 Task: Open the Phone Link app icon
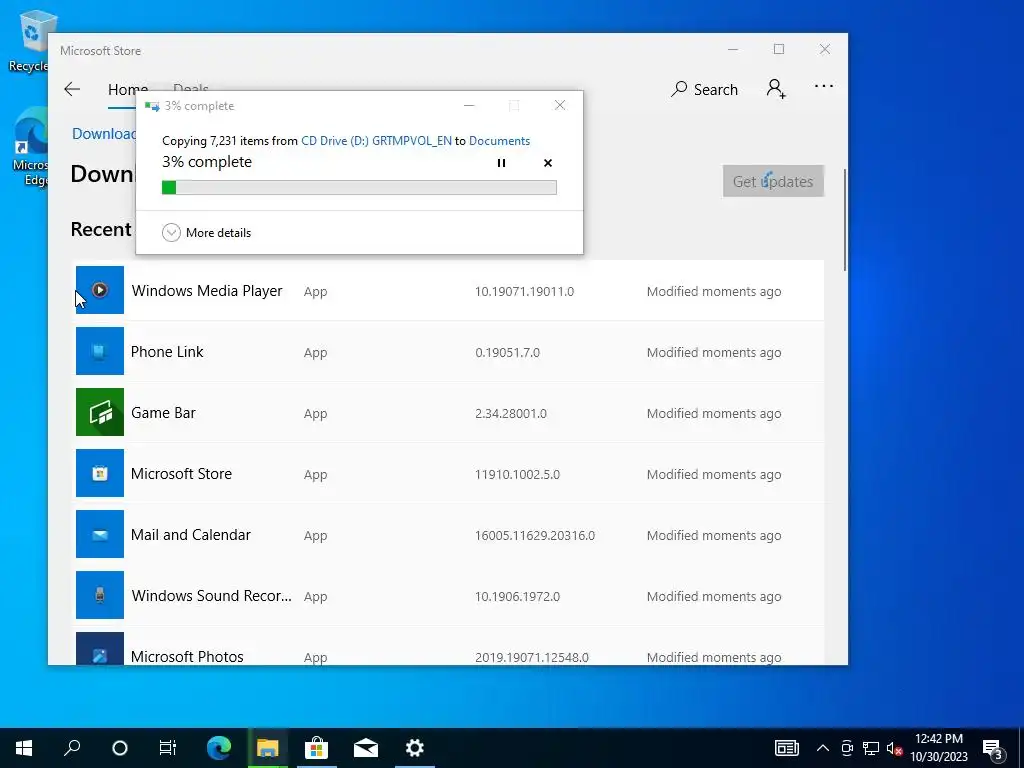[x=100, y=351]
